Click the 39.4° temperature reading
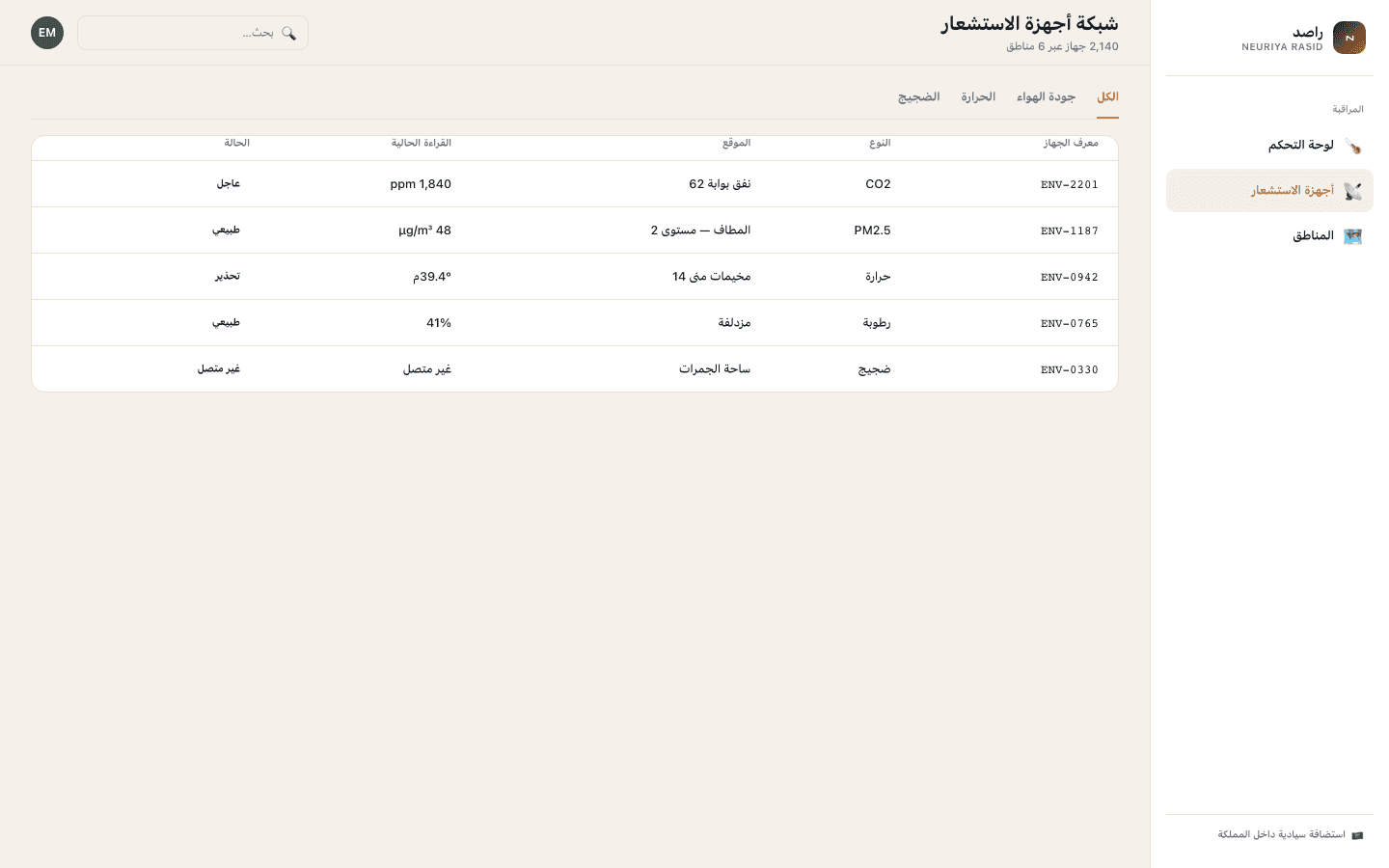 (432, 277)
